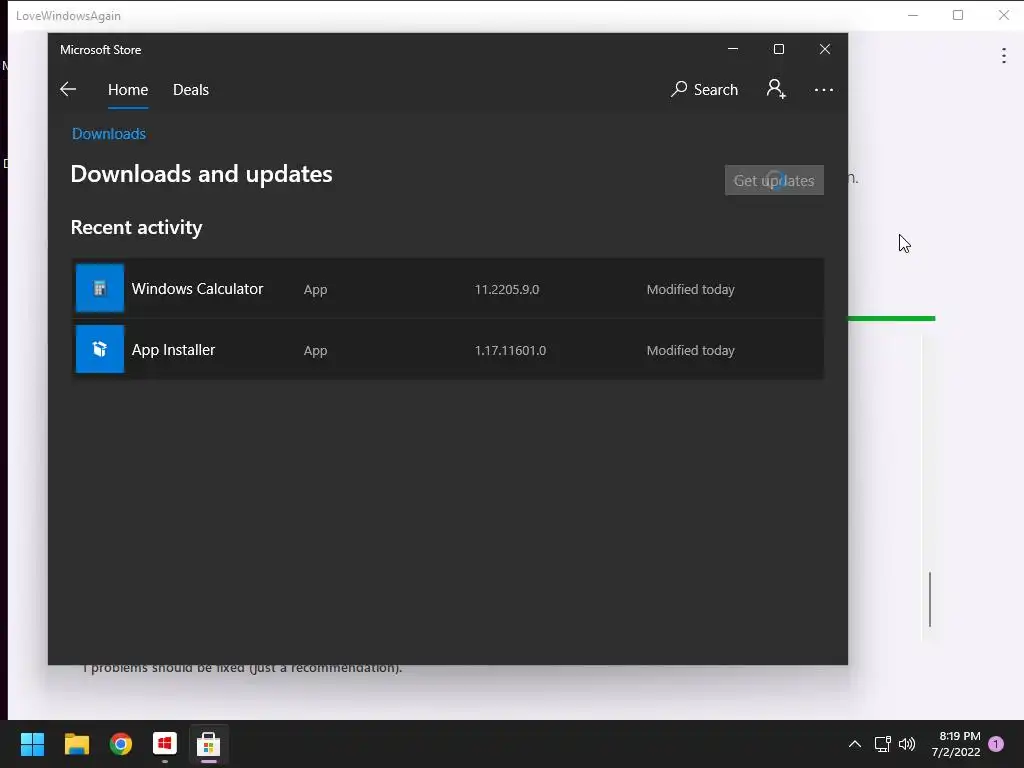This screenshot has width=1024, height=768.
Task: Open the clock showing 8:19 PM
Action: pyautogui.click(x=956, y=744)
